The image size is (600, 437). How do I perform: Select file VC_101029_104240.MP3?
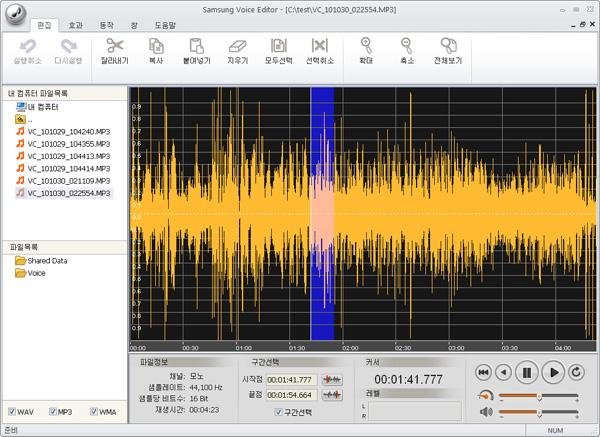pos(64,132)
